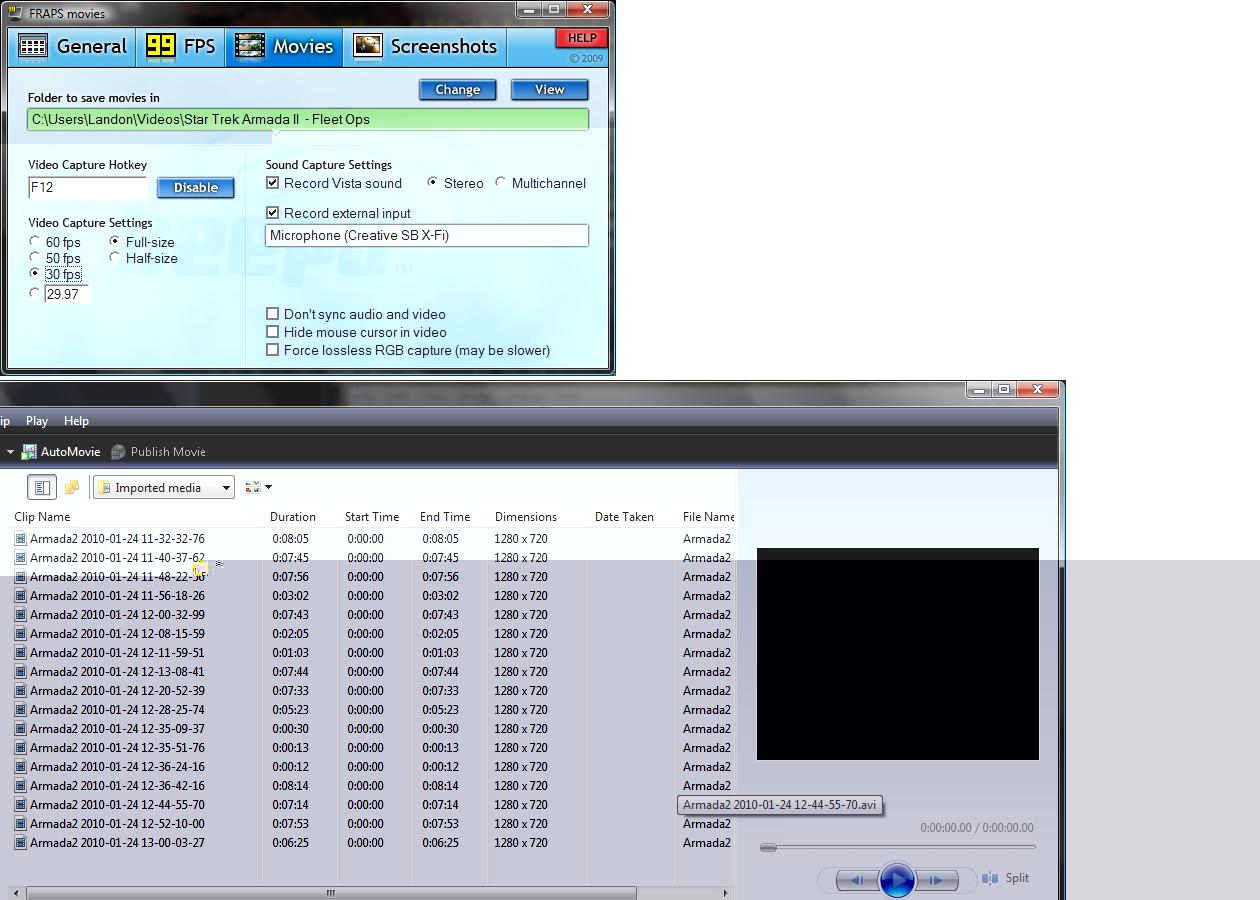This screenshot has width=1260, height=900.
Task: Expand the dropdown arrow left of AutoMovie
Action: pyautogui.click(x=10, y=452)
